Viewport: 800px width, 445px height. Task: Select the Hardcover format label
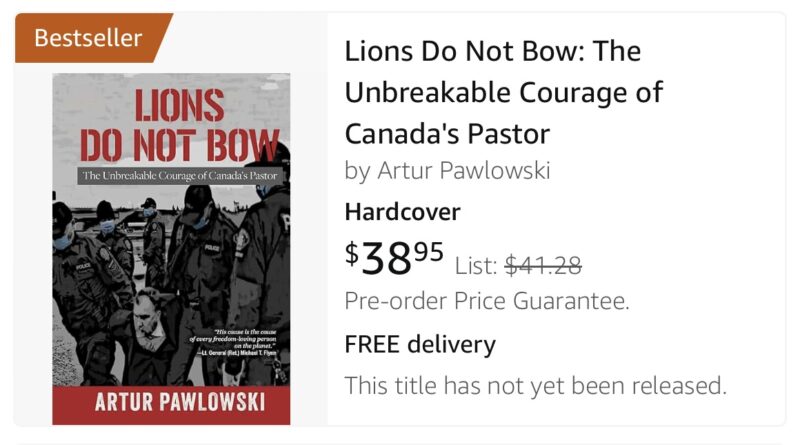[403, 212]
